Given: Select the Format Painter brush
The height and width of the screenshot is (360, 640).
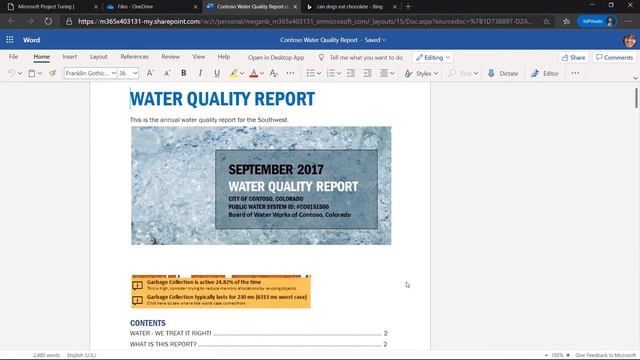Looking at the screenshot, I should pos(52,73).
